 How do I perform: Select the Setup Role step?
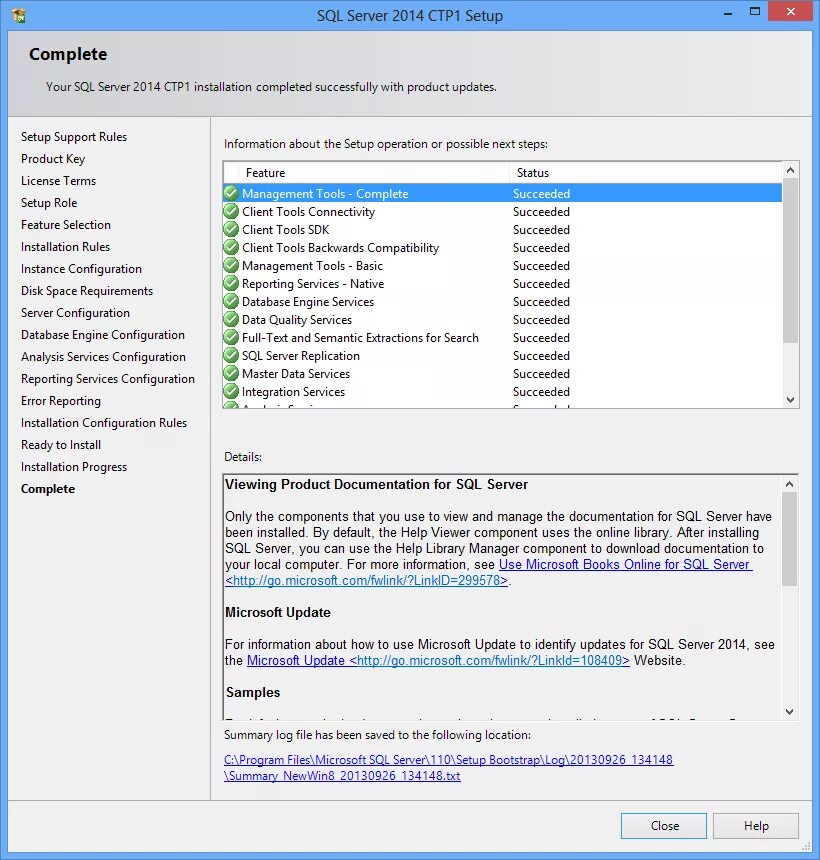tap(49, 202)
